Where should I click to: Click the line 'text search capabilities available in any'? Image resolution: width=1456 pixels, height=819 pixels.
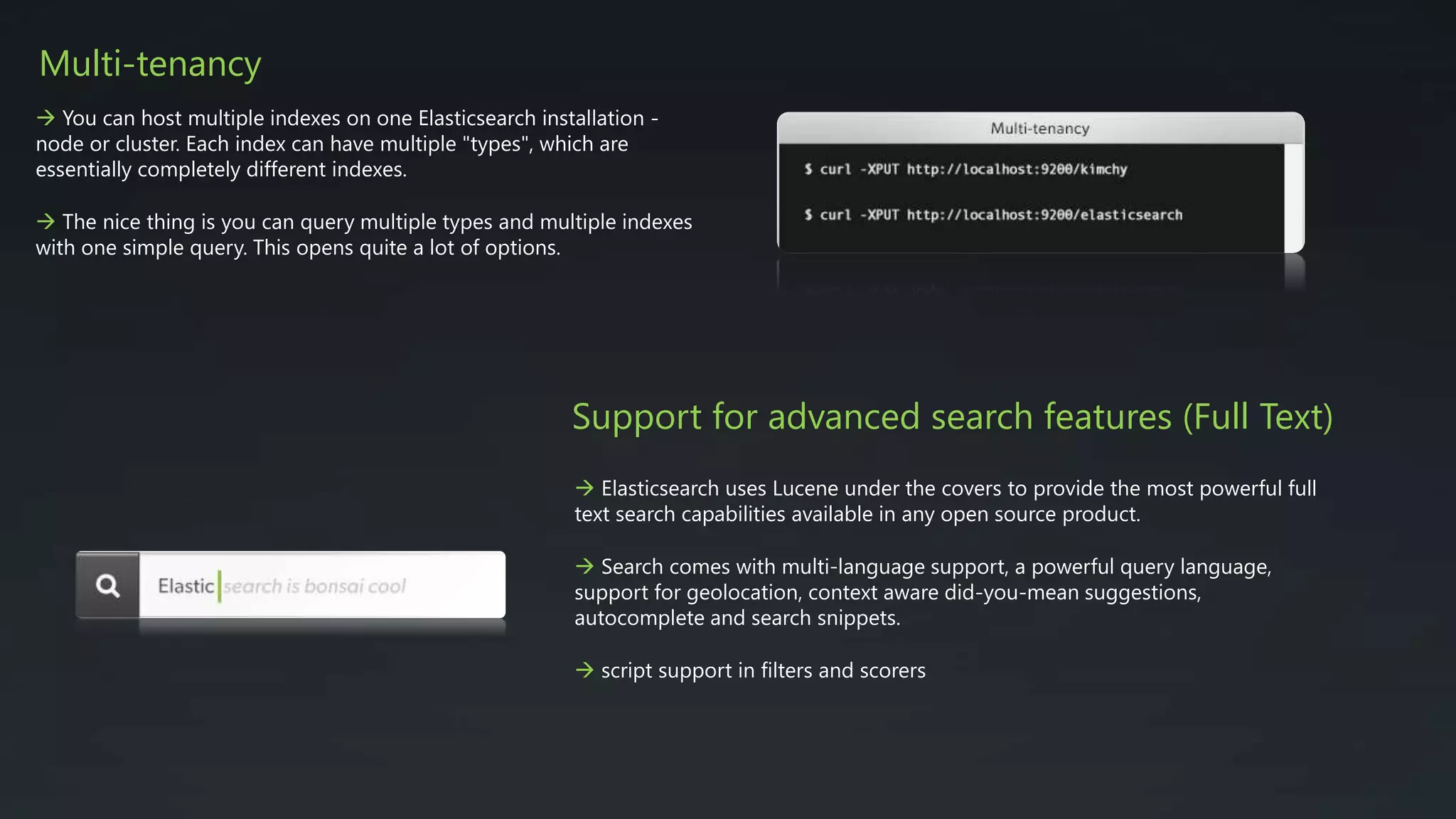[857, 514]
